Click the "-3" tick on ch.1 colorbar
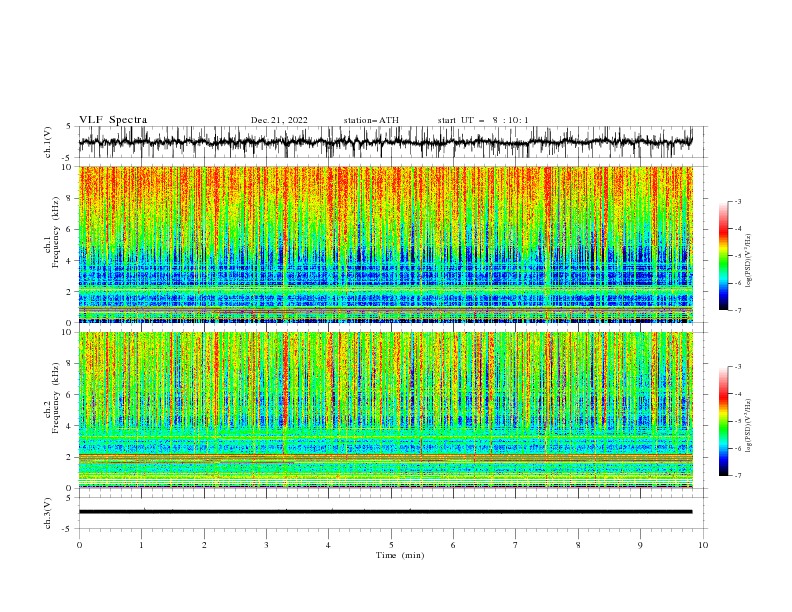The image size is (792, 612). (738, 201)
